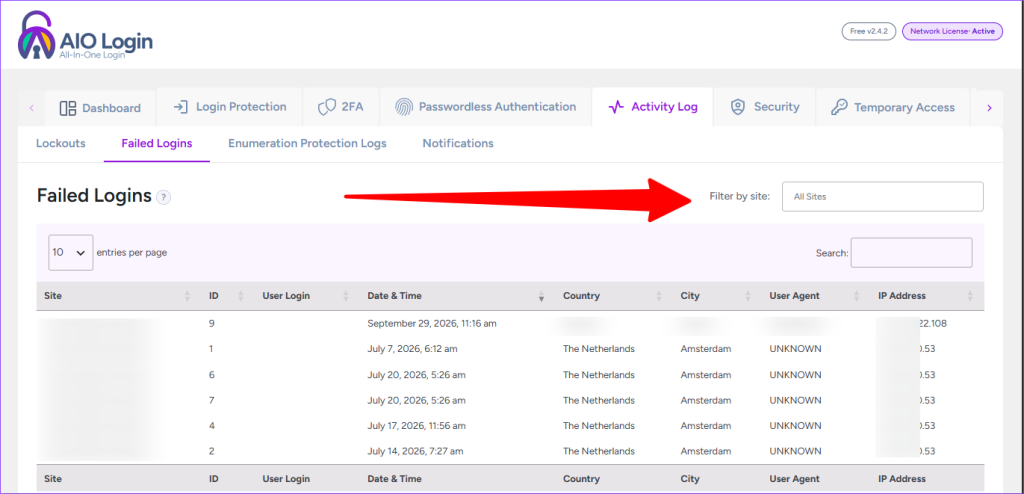Select the Security tab
Viewport: 1024px width, 494px height.
tap(765, 107)
